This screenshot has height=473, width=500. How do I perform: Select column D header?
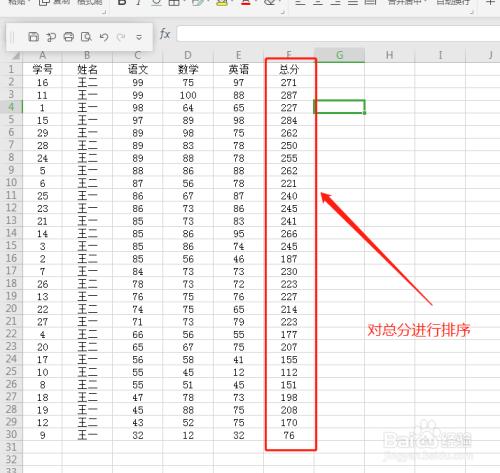pos(188,55)
